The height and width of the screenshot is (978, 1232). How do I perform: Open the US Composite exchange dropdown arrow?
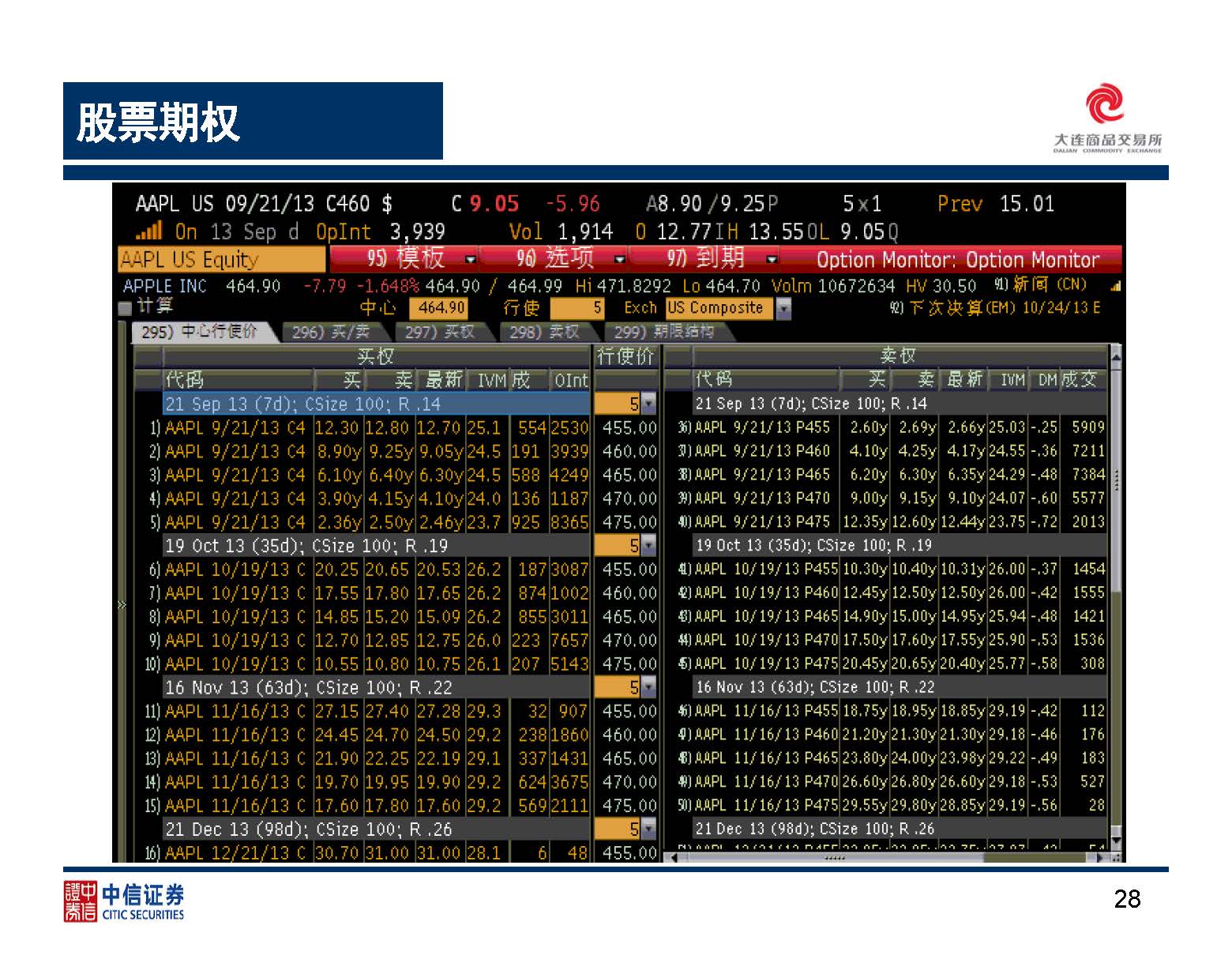pyautogui.click(x=783, y=308)
